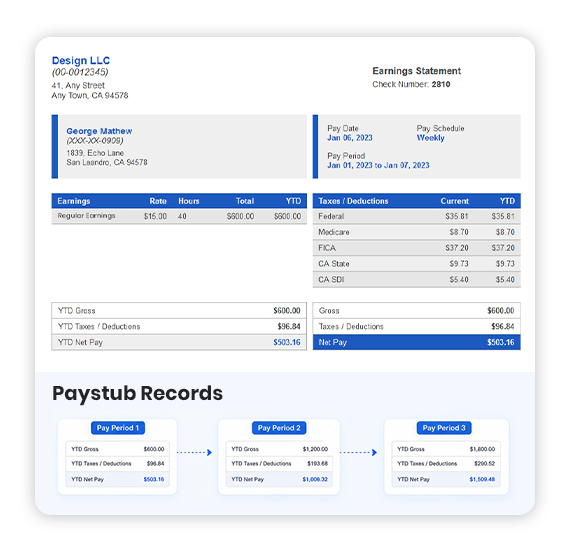Click the Design LLC company name
This screenshot has width=571, height=546.
coord(81,60)
